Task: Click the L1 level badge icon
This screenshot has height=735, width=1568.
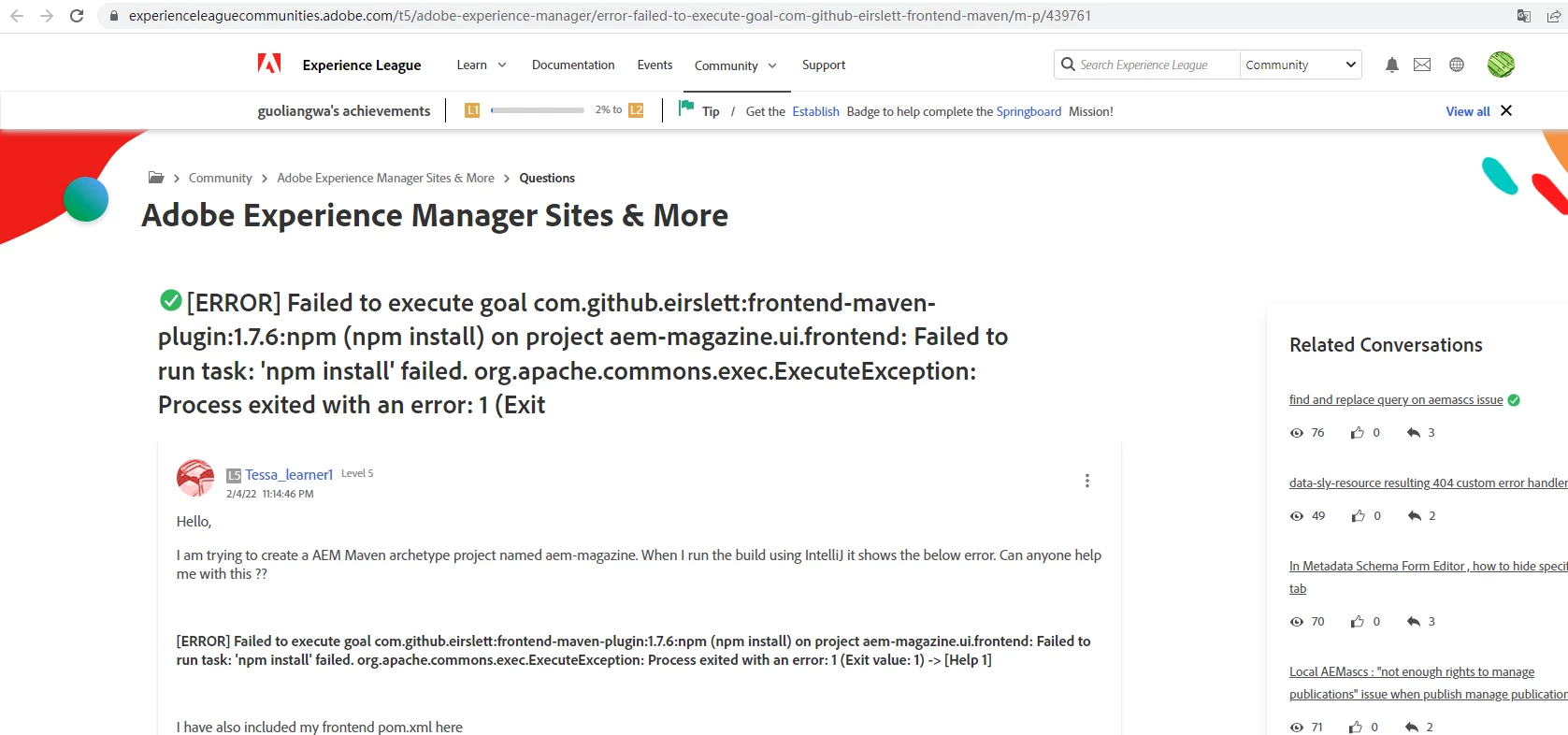Action: [x=472, y=110]
